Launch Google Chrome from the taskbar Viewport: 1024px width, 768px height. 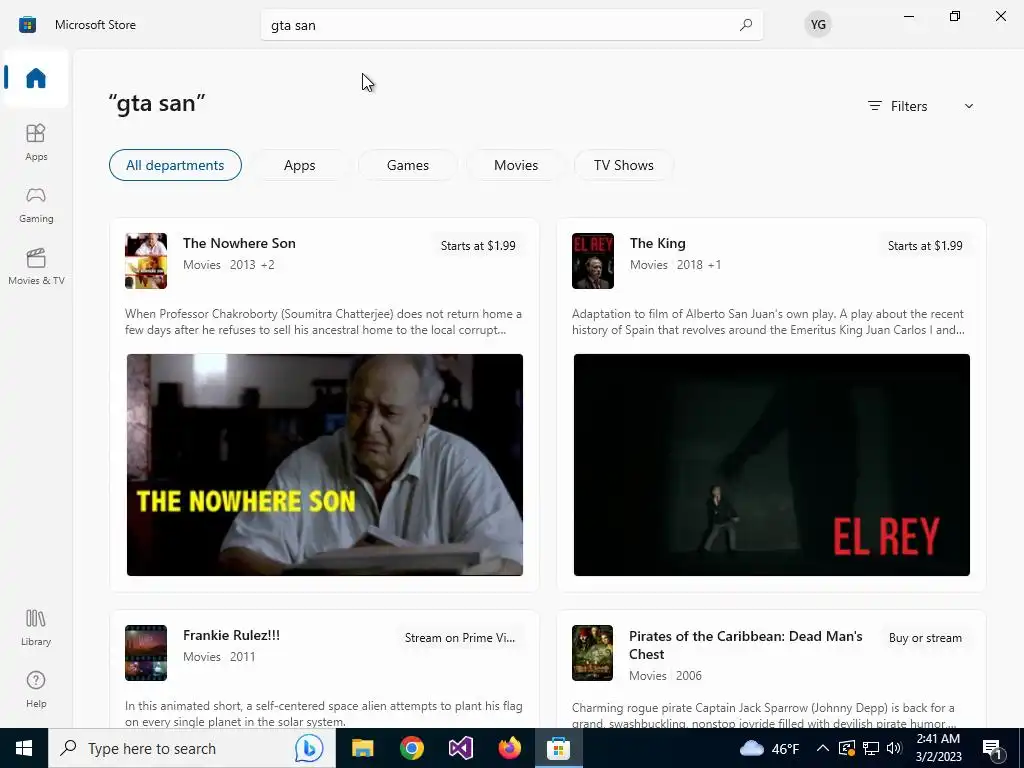pos(411,748)
